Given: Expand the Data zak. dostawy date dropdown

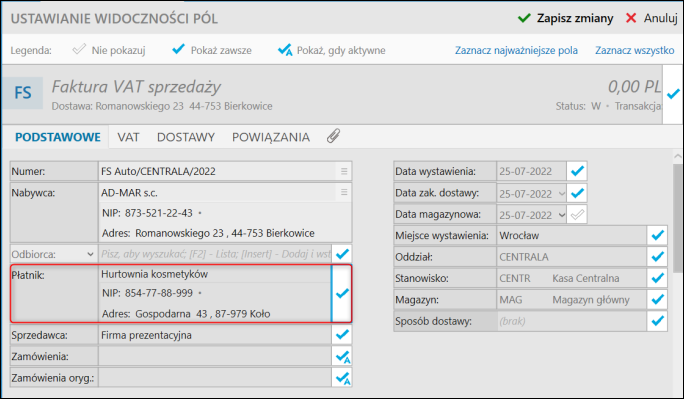Looking at the screenshot, I should (x=561, y=193).
